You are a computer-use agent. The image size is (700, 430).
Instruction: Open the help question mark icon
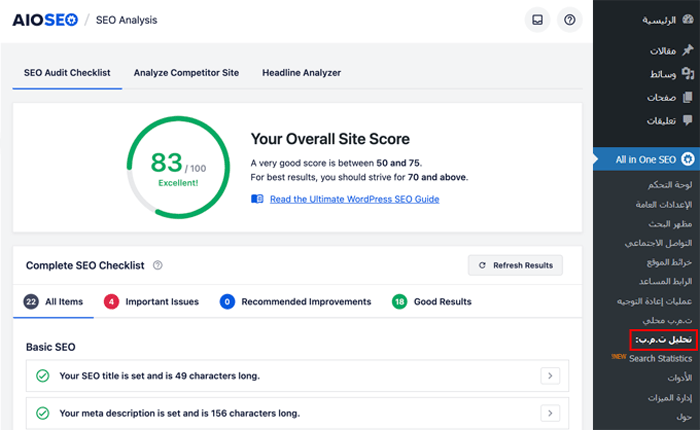click(x=569, y=20)
